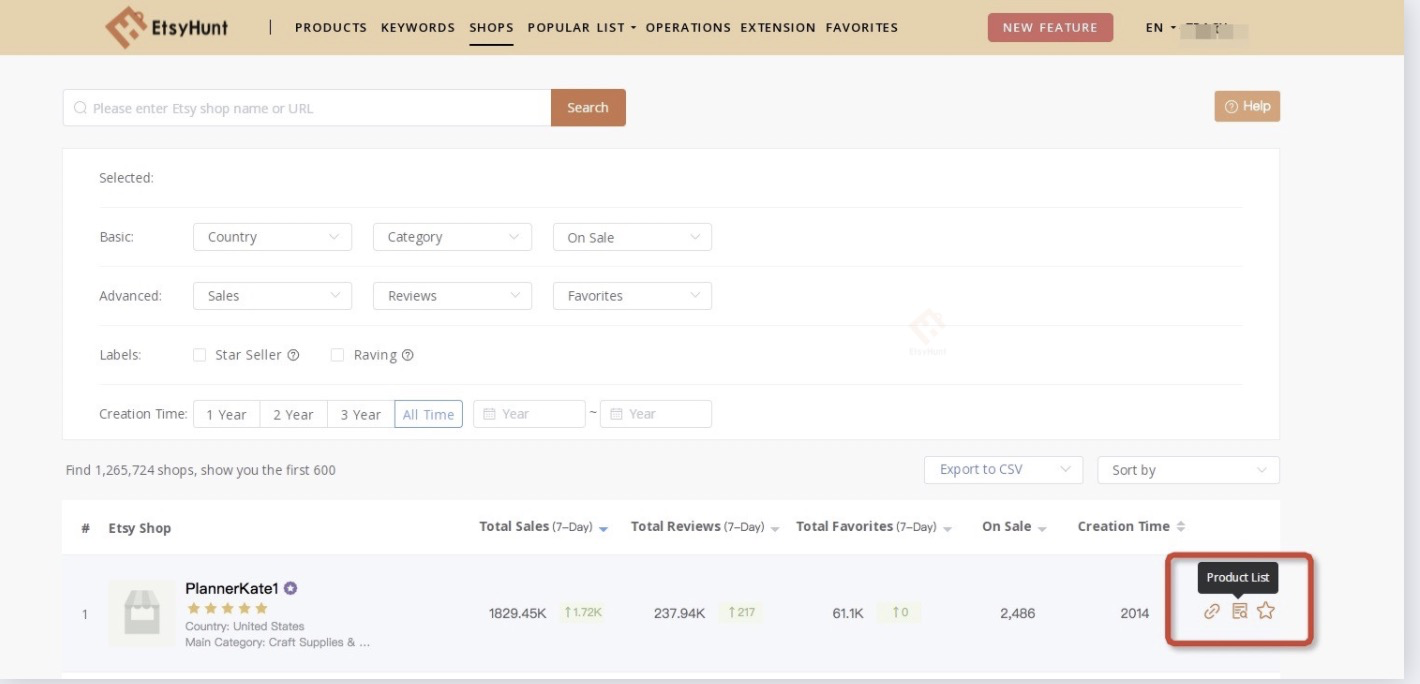Click the NEW FEATURE button

[x=1050, y=28]
